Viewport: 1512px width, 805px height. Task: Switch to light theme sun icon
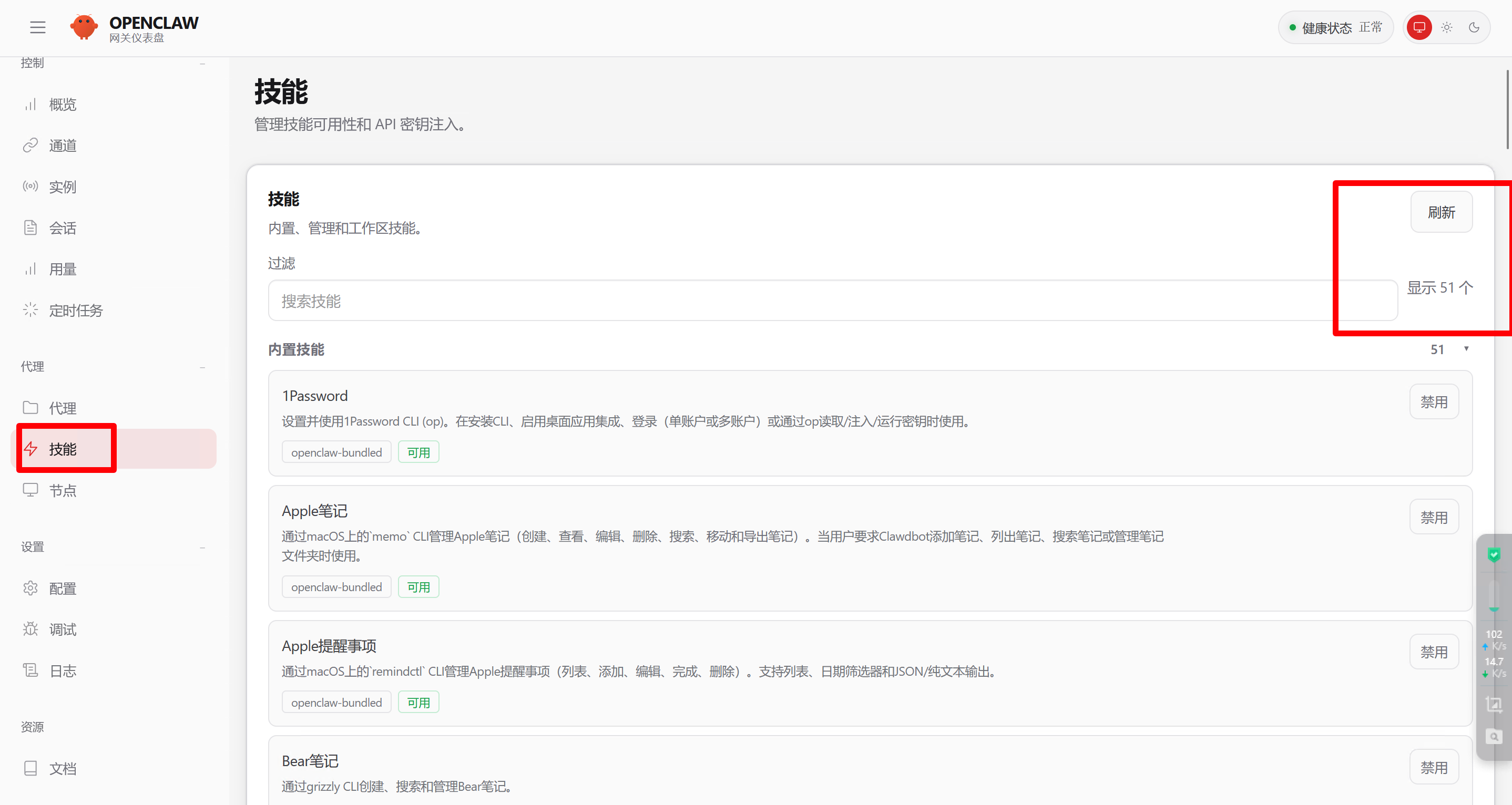[1446, 27]
